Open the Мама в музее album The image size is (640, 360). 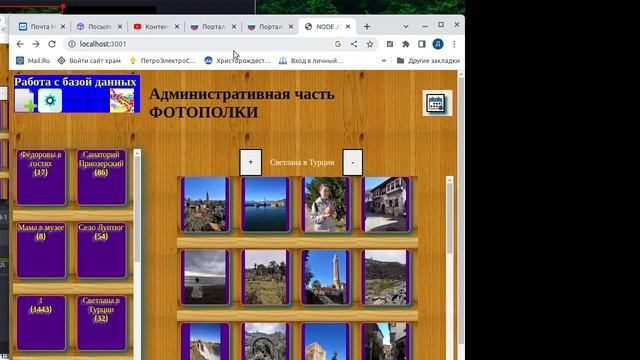[41, 250]
